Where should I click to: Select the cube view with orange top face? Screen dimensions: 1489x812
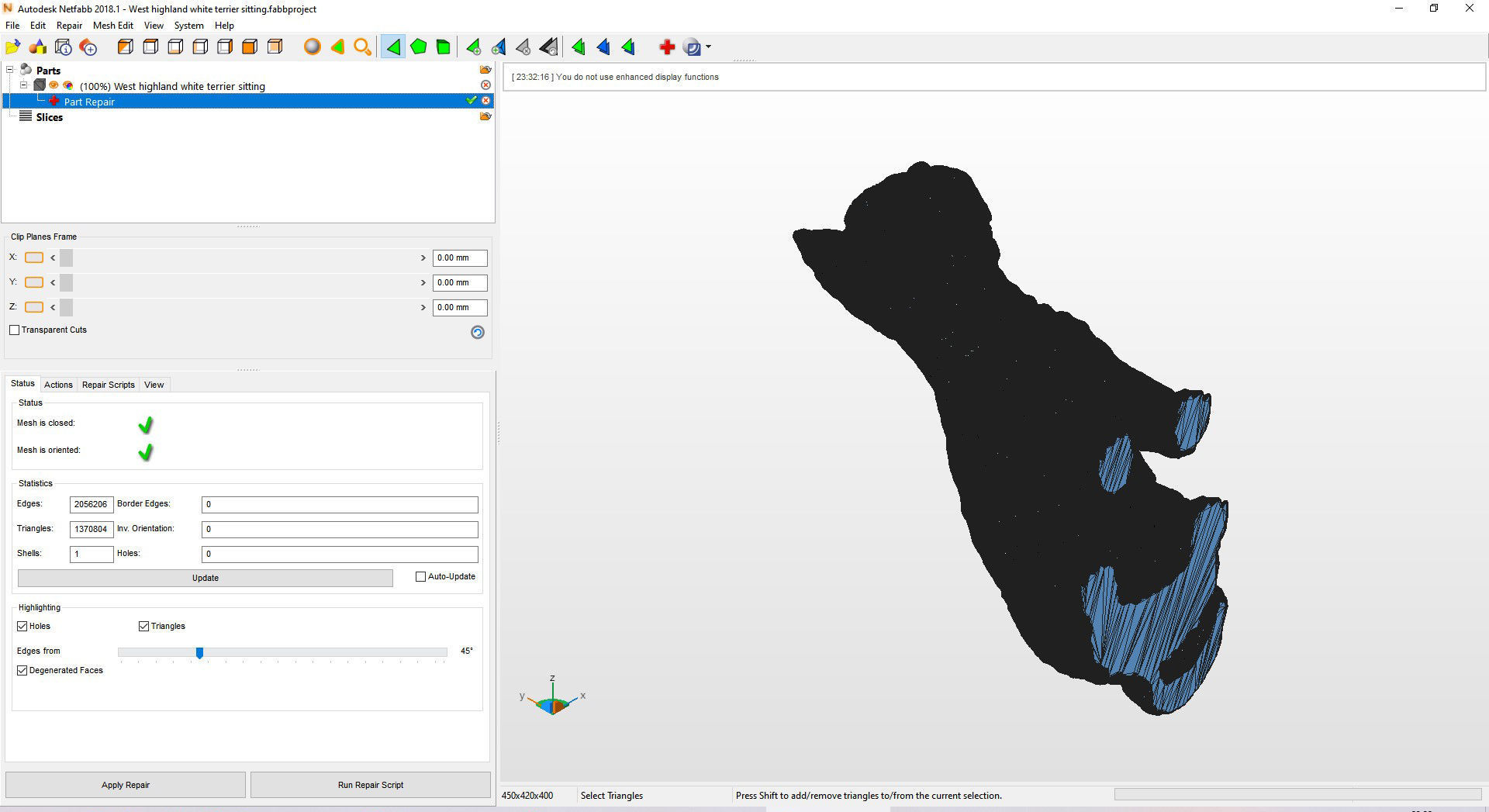pyautogui.click(x=150, y=47)
